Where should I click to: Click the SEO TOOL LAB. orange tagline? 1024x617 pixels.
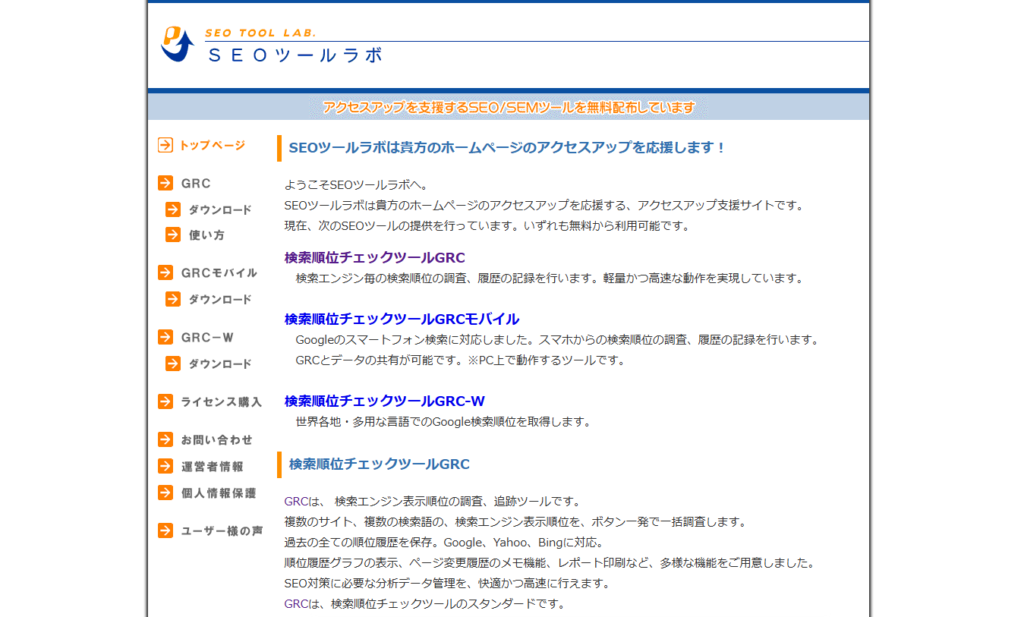(261, 33)
